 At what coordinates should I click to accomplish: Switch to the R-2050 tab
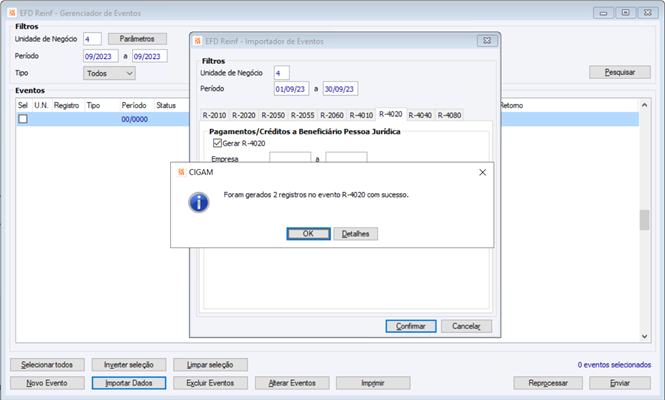point(273,115)
